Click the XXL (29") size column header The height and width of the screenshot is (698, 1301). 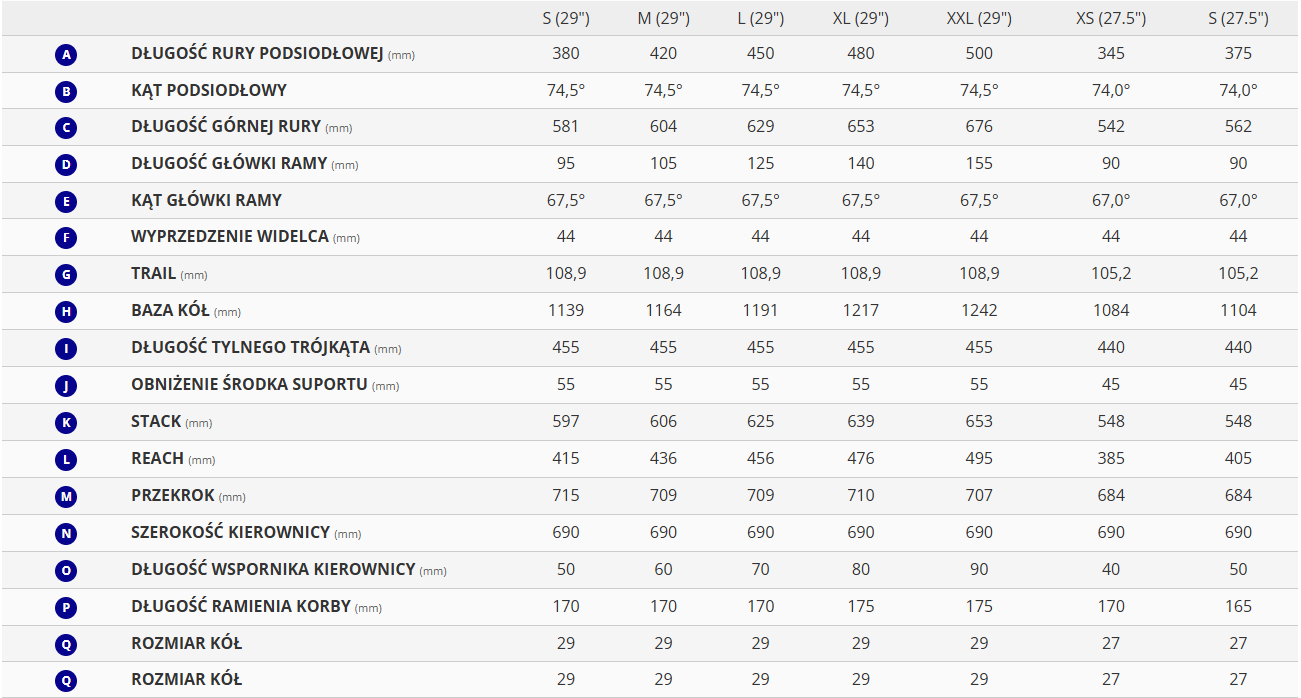pos(979,18)
